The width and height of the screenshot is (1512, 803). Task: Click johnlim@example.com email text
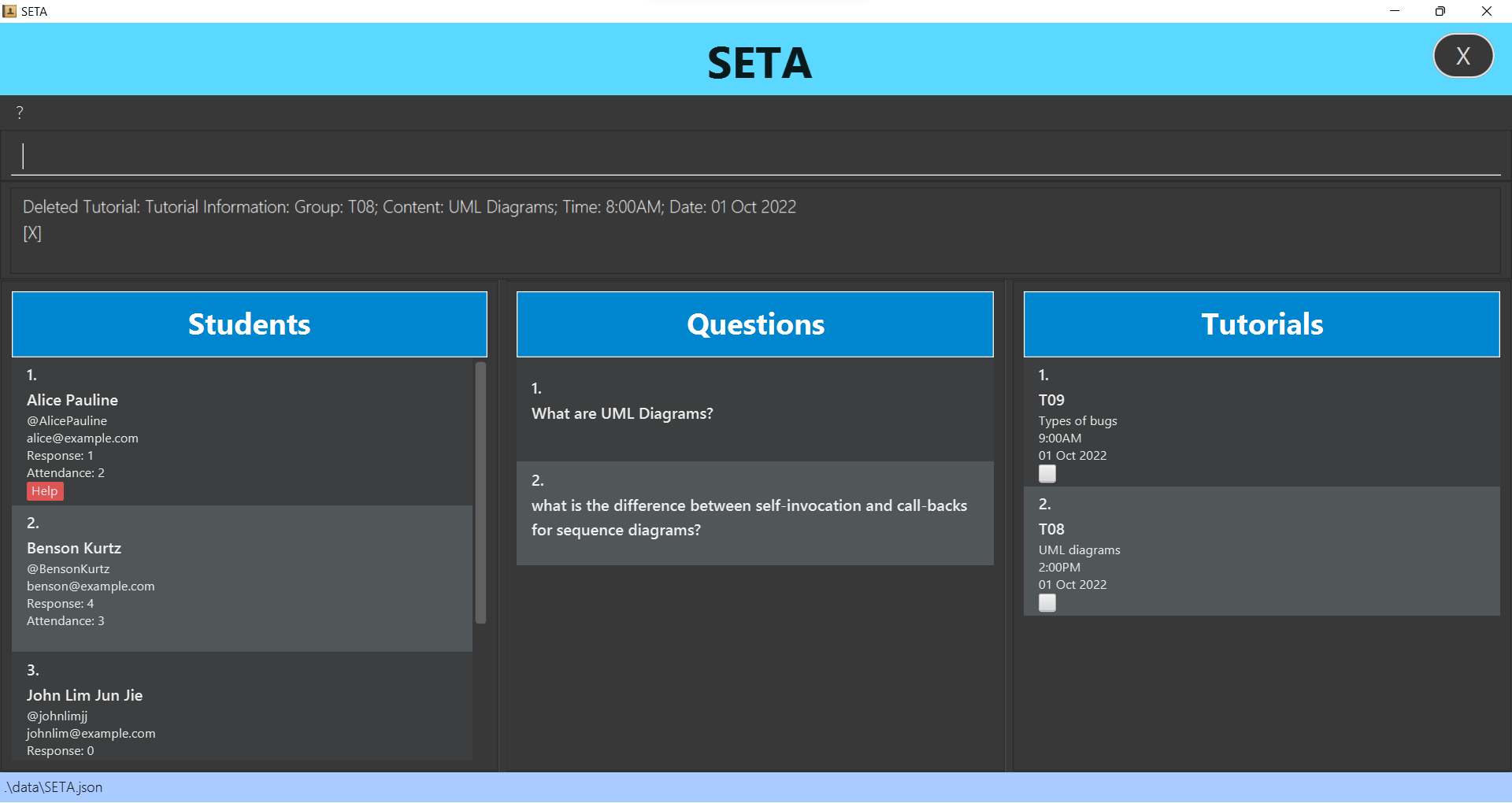pyautogui.click(x=91, y=734)
